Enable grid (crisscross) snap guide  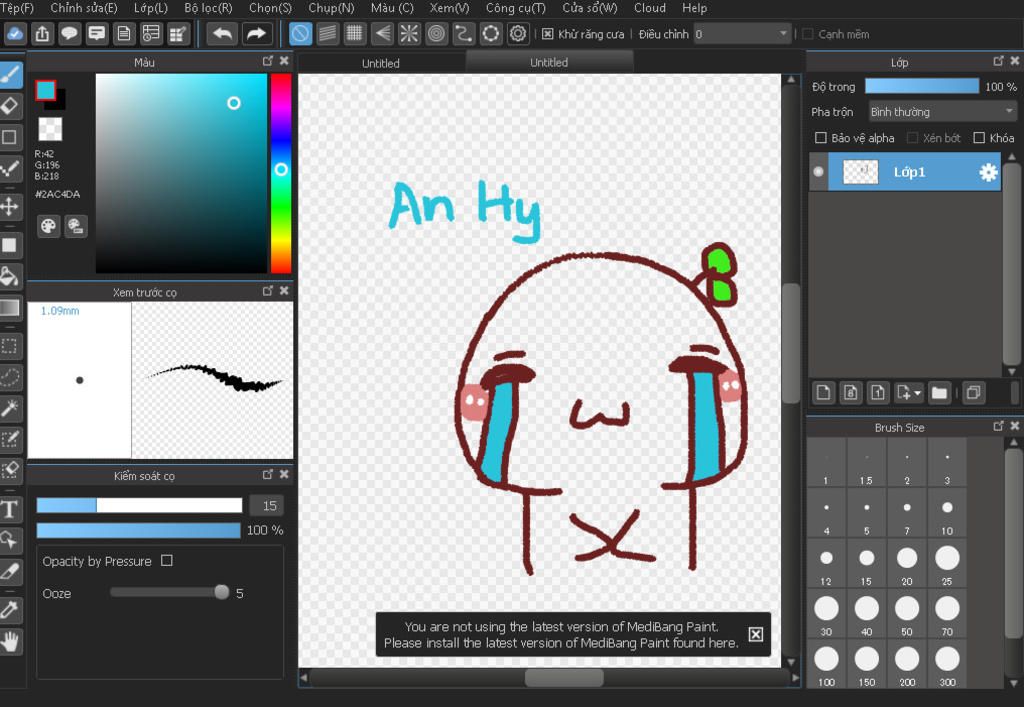[355, 34]
